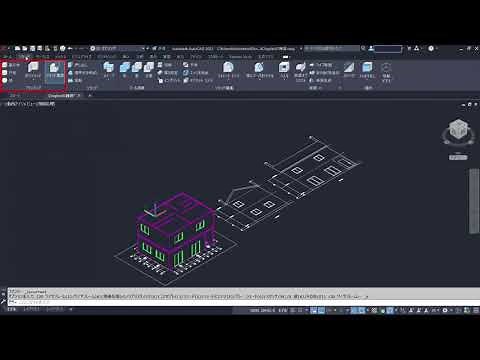Image resolution: width=480 pixels, height=360 pixels.
Task: Click the Sign In user icon
Action: click(x=371, y=48)
